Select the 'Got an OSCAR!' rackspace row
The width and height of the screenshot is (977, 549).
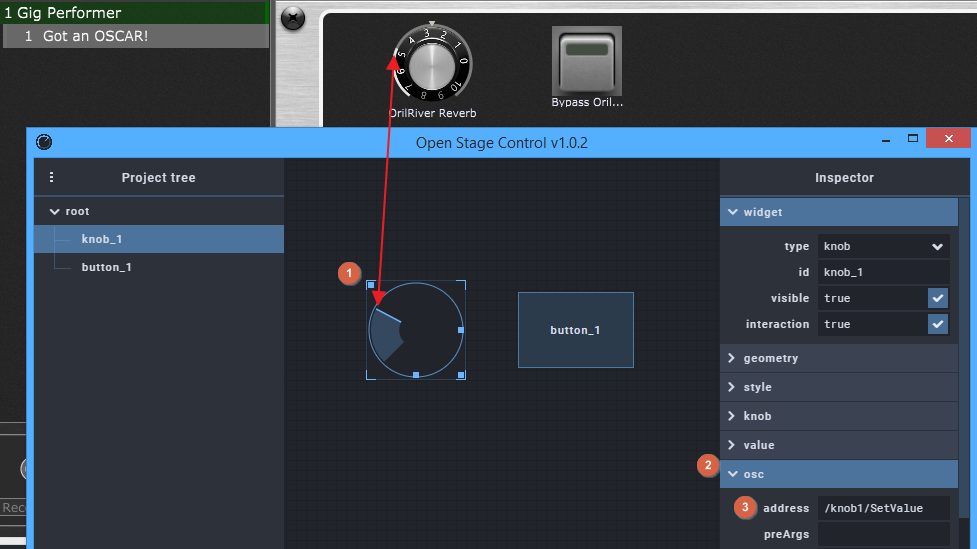(136, 36)
